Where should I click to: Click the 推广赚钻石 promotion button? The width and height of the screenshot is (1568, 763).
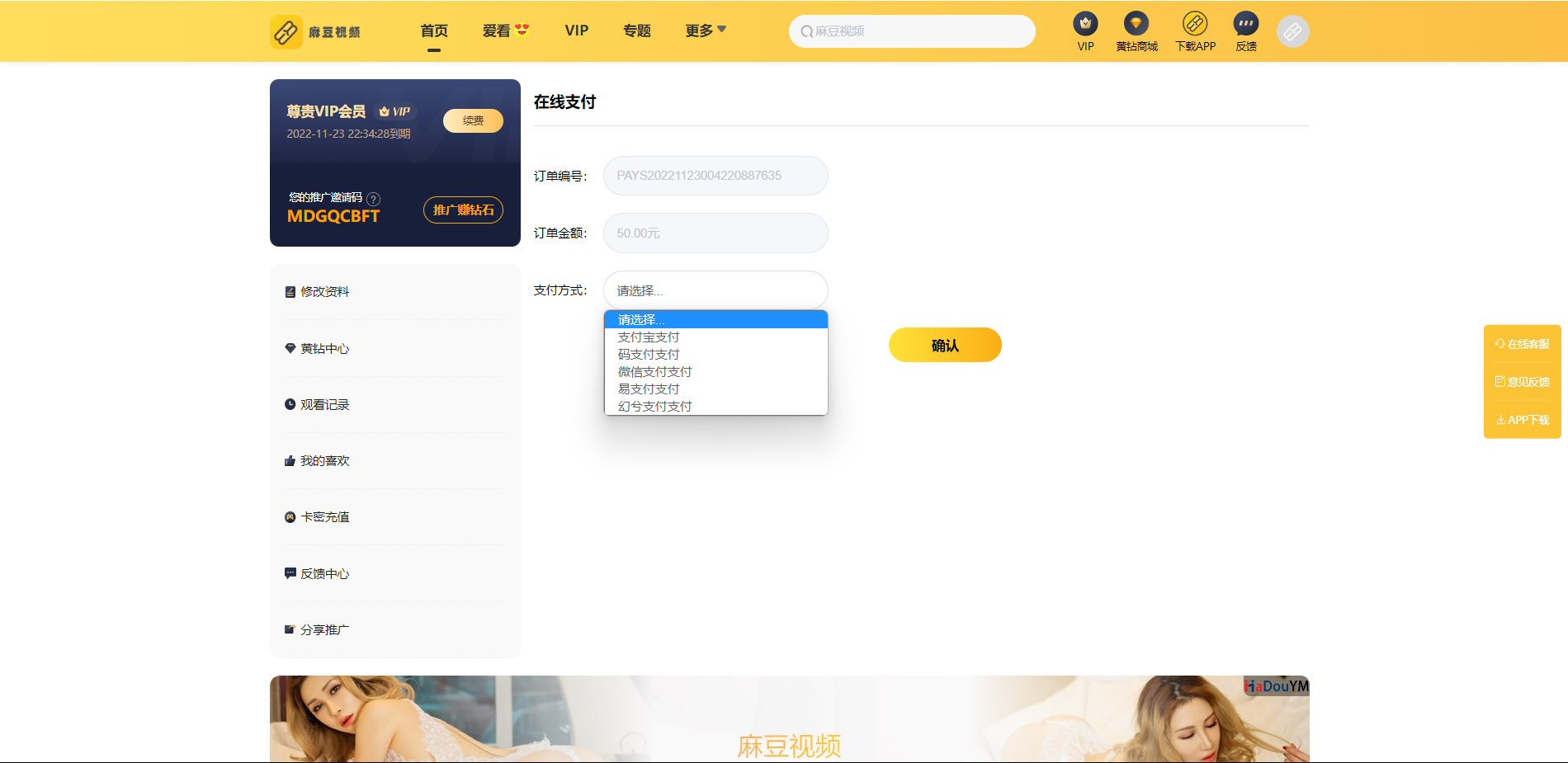click(463, 210)
